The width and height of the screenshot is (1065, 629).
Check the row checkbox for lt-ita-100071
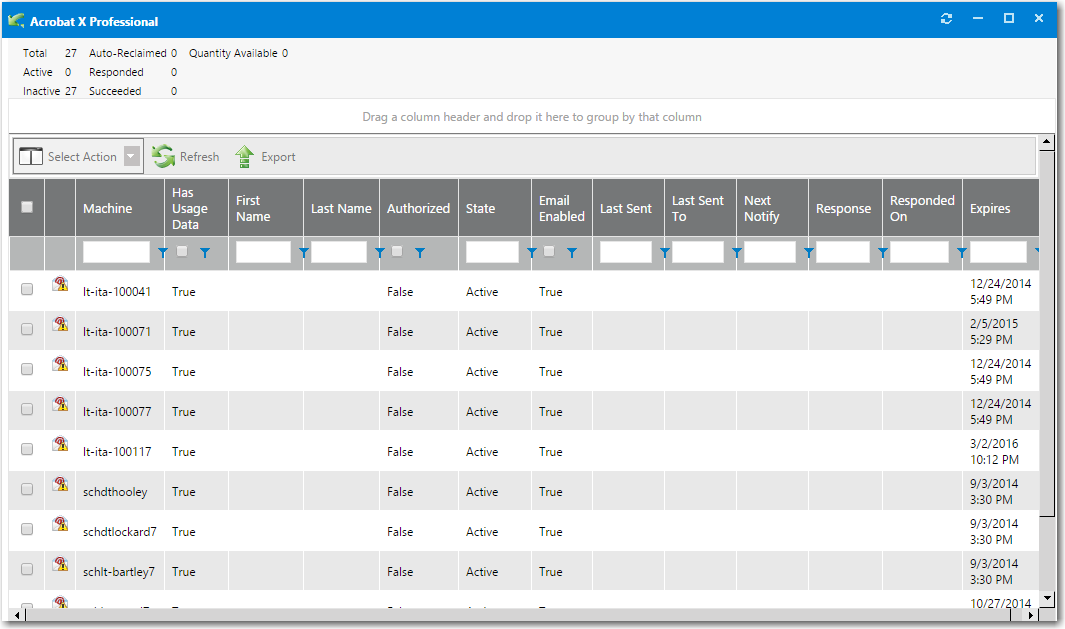(x=27, y=329)
